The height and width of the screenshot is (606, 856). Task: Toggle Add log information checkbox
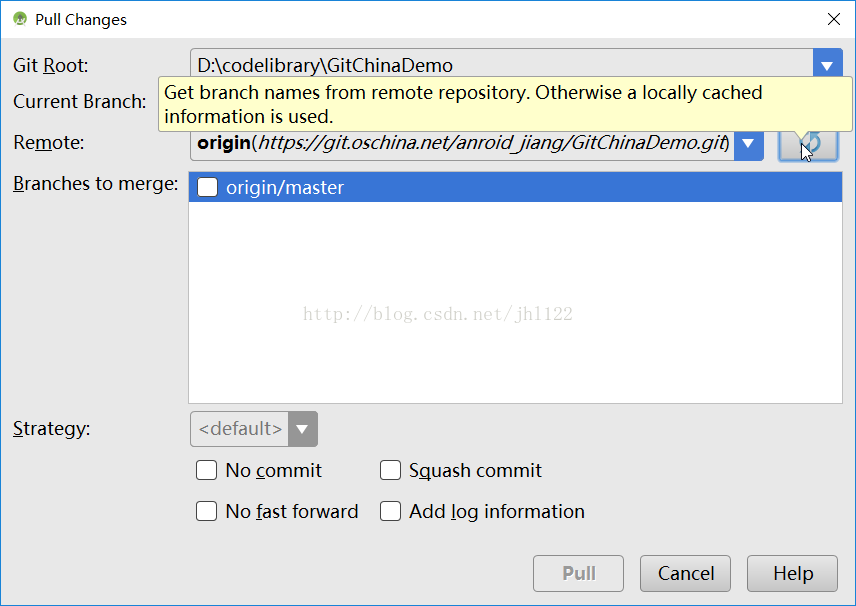(x=390, y=511)
